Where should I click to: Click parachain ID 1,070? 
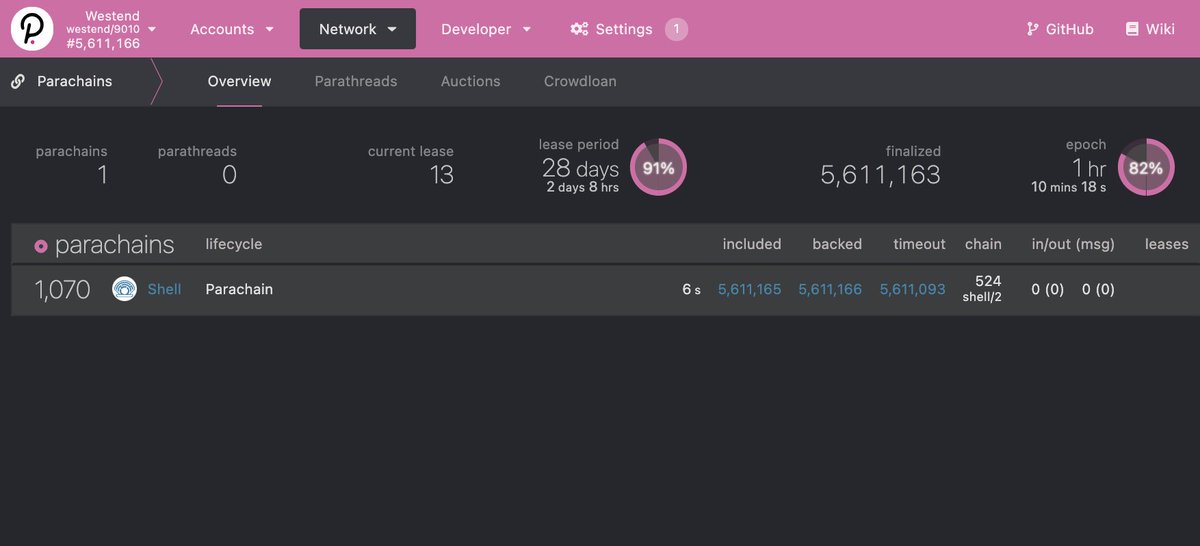[x=63, y=290]
